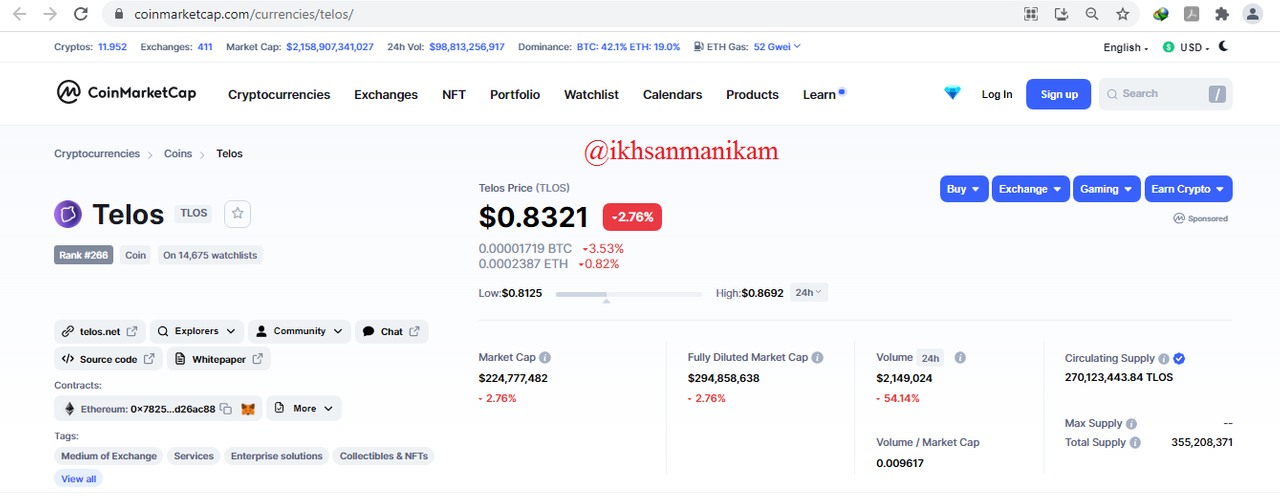Image resolution: width=1280 pixels, height=496 pixels.
Task: Open the Calendars menu
Action: [x=672, y=94]
